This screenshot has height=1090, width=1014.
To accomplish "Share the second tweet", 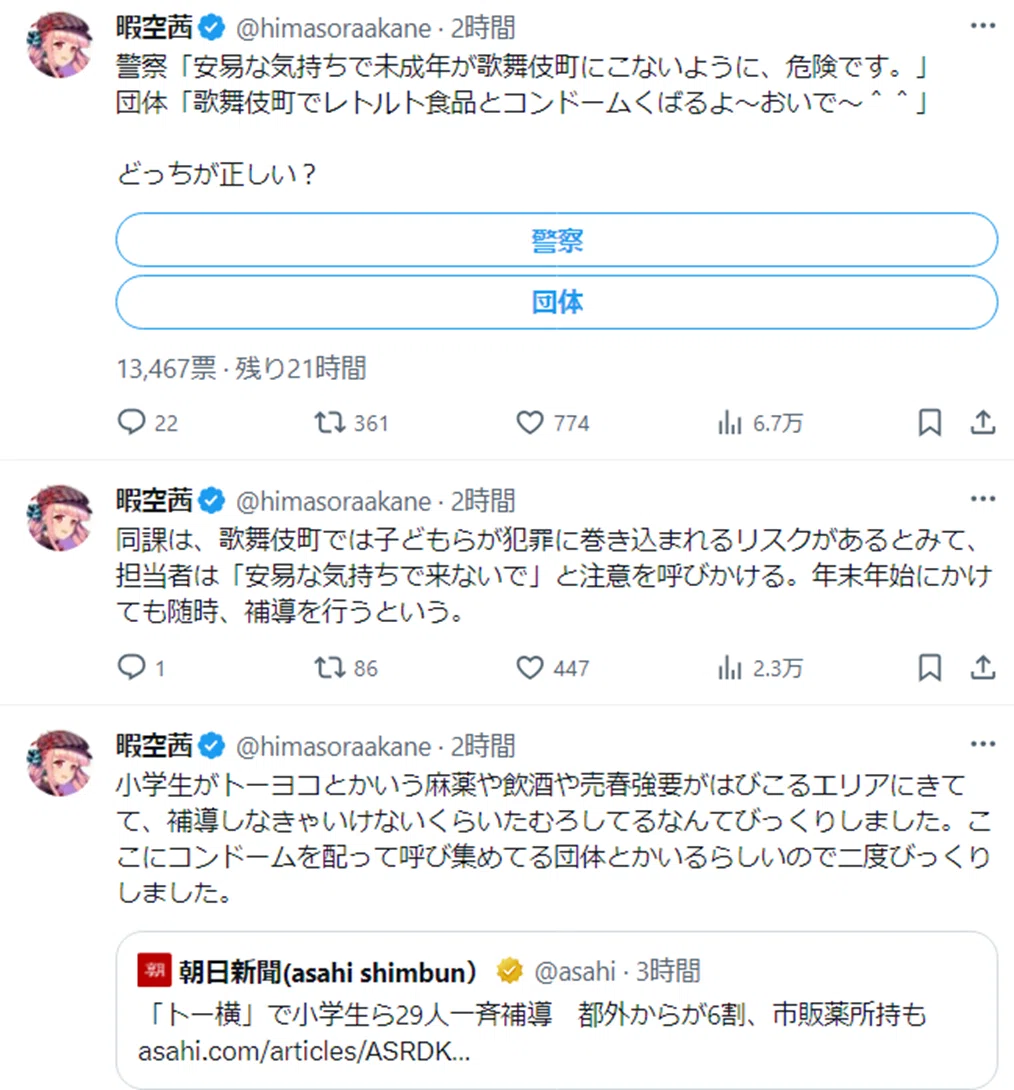I will [x=983, y=667].
